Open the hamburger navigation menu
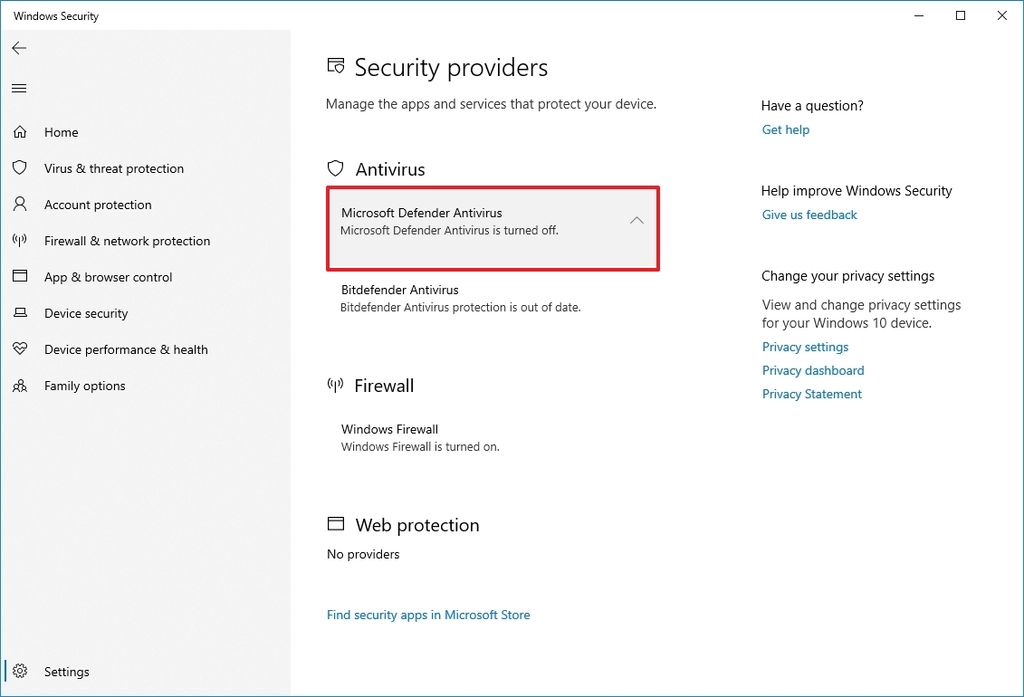 [18, 88]
